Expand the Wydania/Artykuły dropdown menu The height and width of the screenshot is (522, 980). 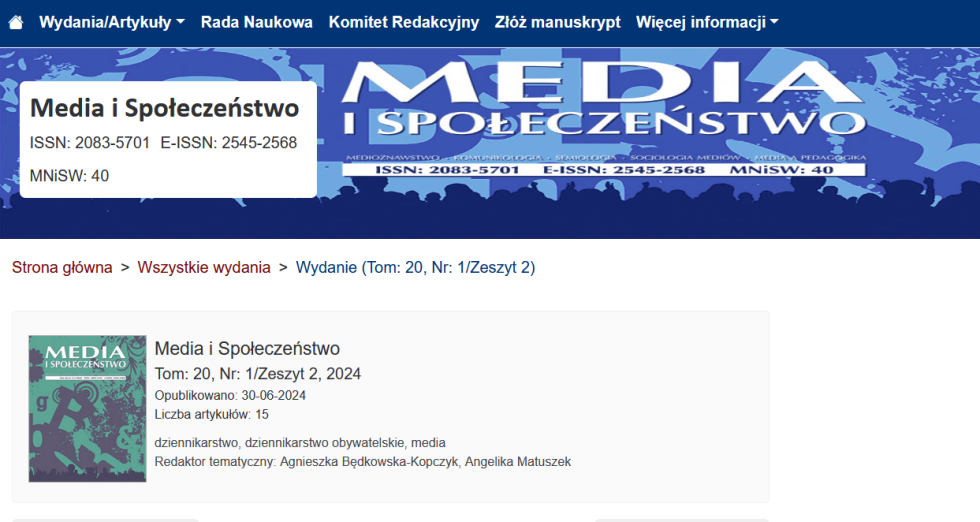click(112, 23)
